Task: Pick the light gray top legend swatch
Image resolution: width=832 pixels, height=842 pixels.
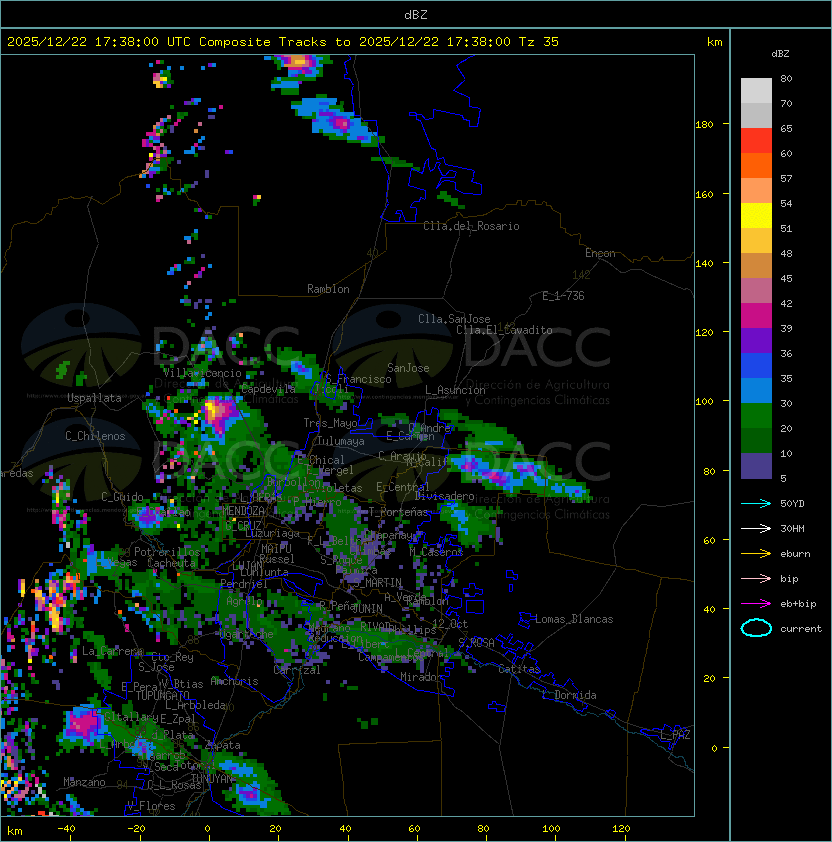Action: click(756, 91)
